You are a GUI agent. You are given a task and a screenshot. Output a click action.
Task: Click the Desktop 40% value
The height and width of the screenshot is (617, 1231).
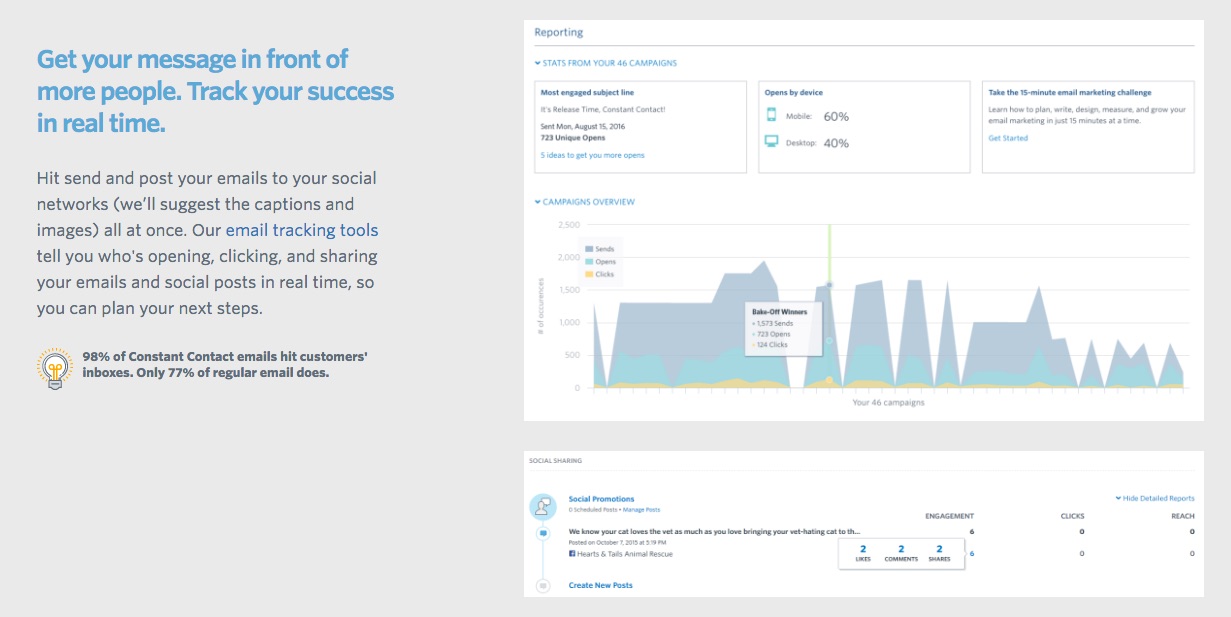click(836, 143)
